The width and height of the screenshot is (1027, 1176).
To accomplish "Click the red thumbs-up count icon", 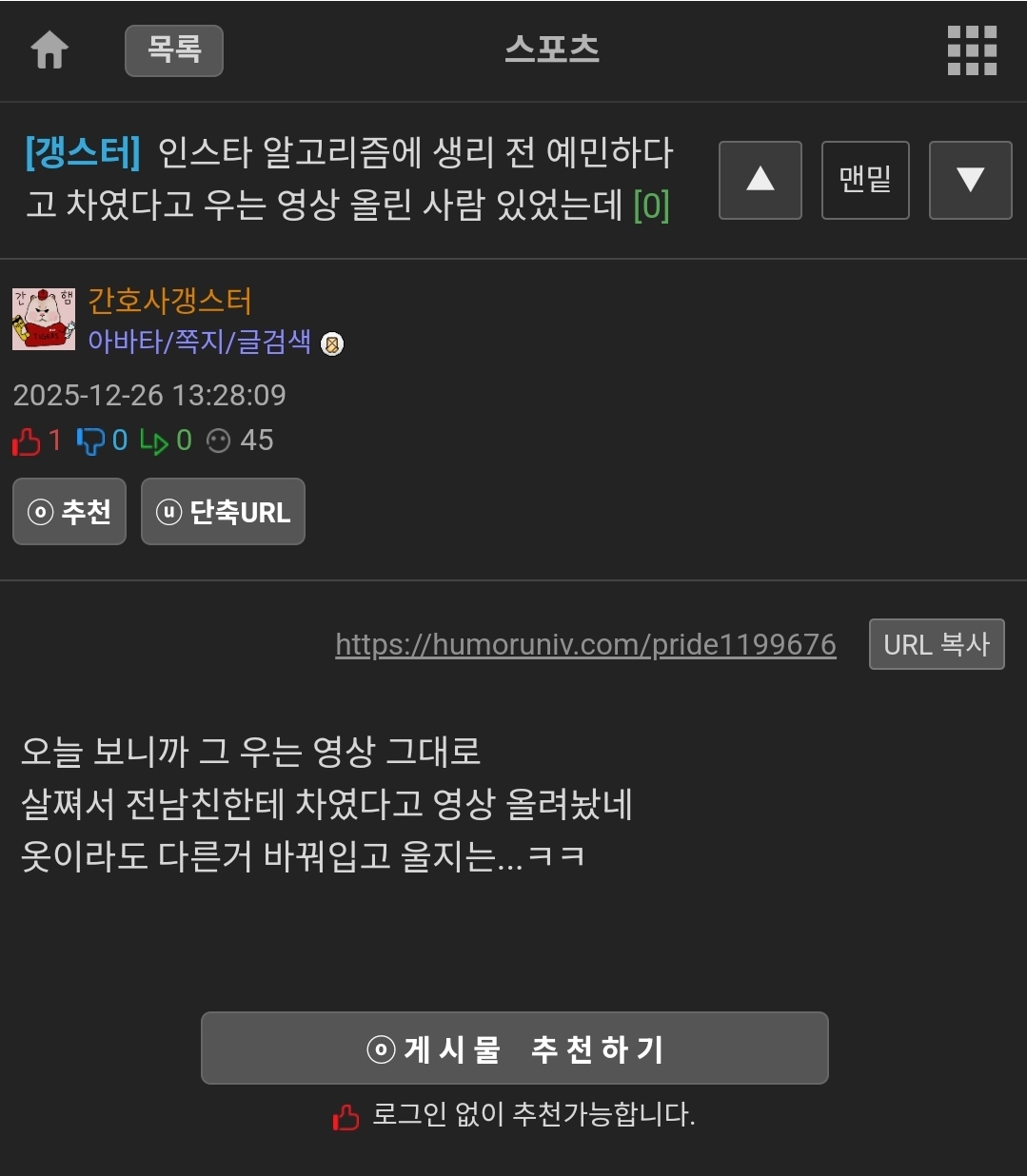I will coord(27,441).
